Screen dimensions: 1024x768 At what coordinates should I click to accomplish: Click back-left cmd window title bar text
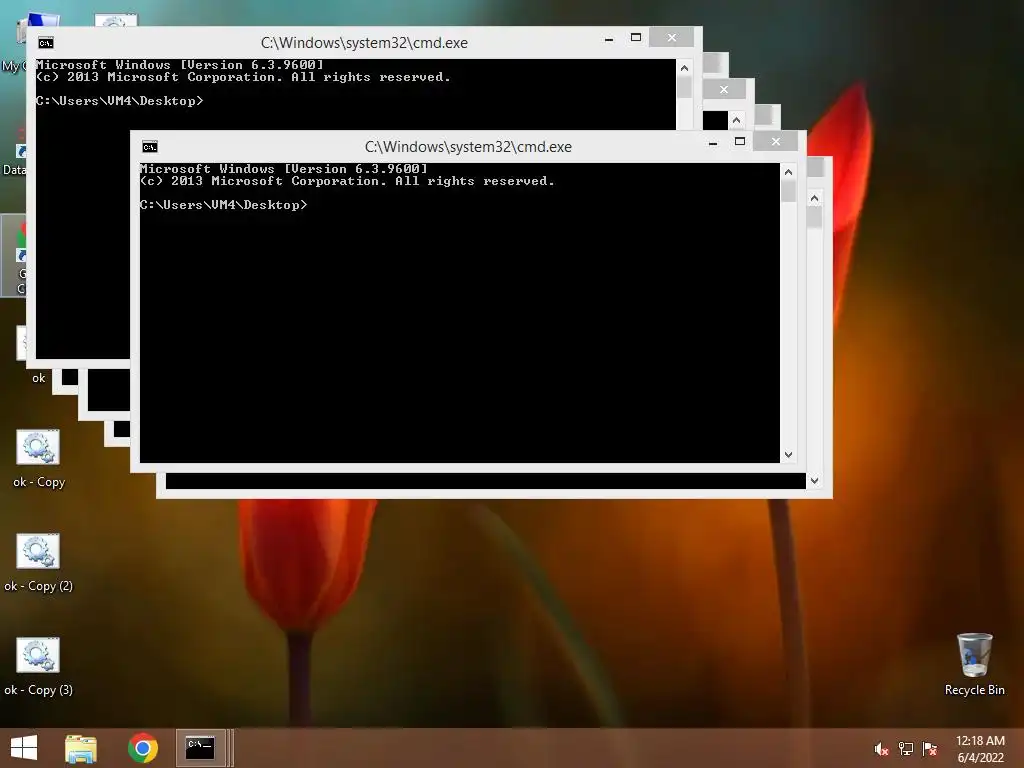[364, 43]
